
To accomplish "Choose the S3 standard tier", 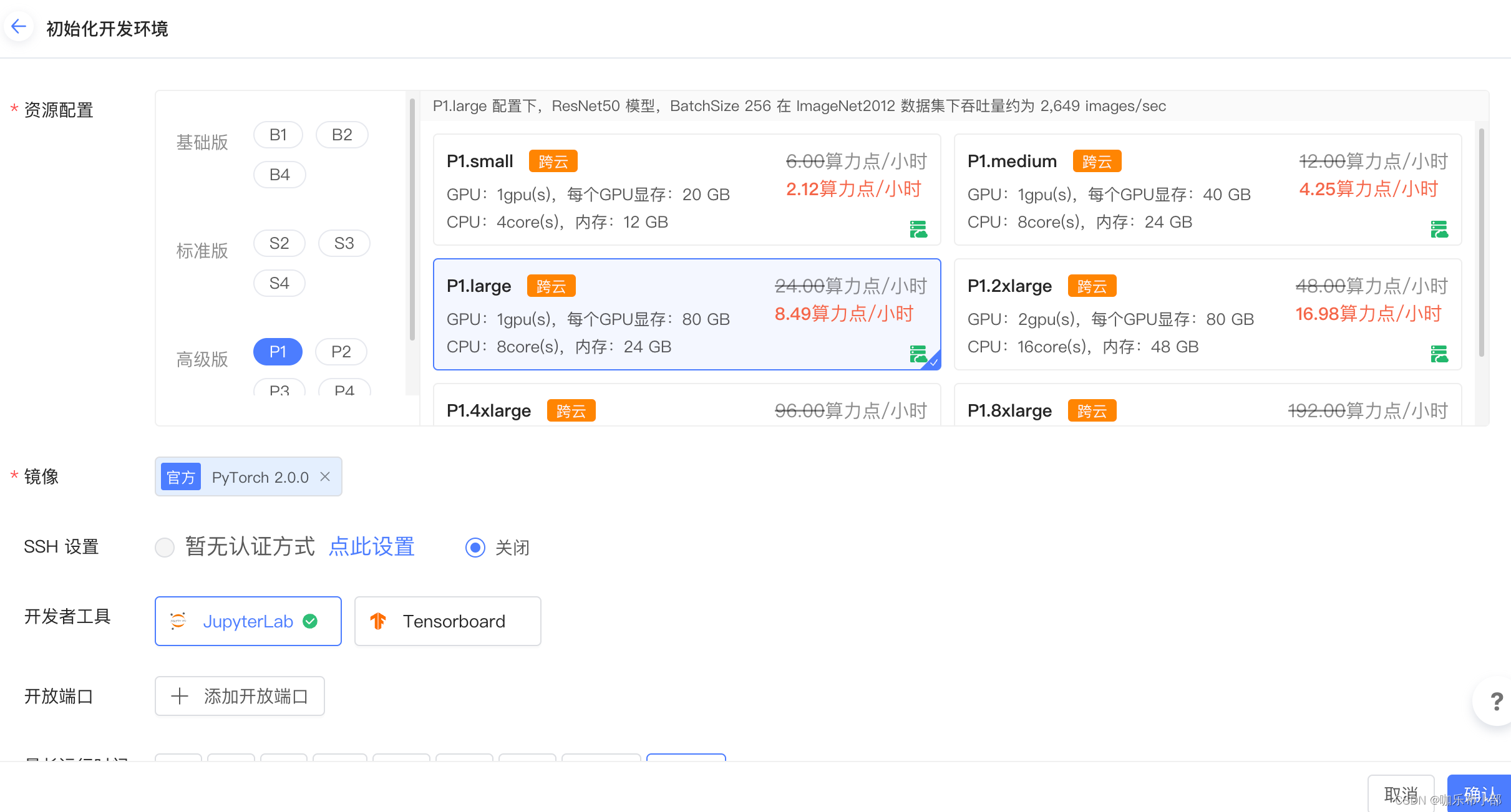I will tap(344, 243).
